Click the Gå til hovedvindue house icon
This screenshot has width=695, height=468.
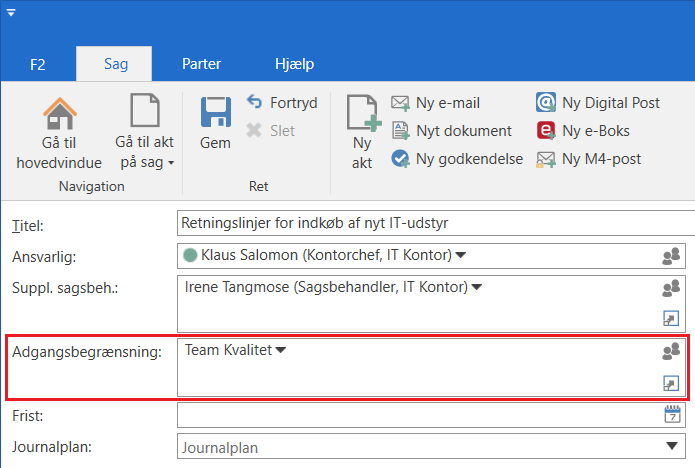pos(59,113)
